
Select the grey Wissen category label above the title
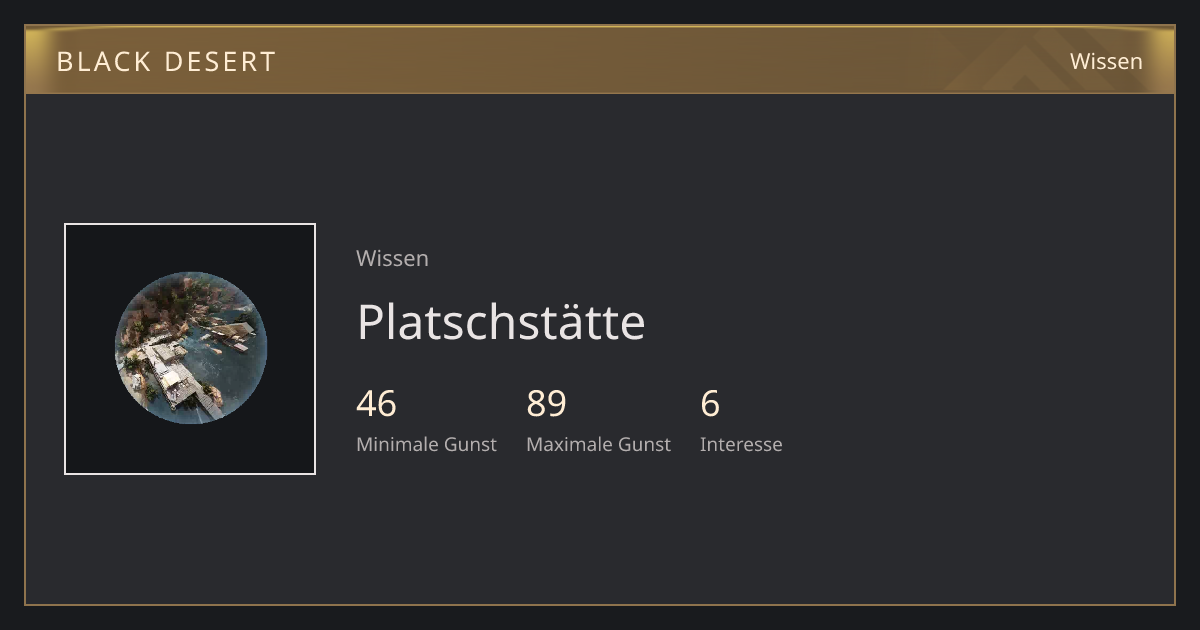[392, 258]
